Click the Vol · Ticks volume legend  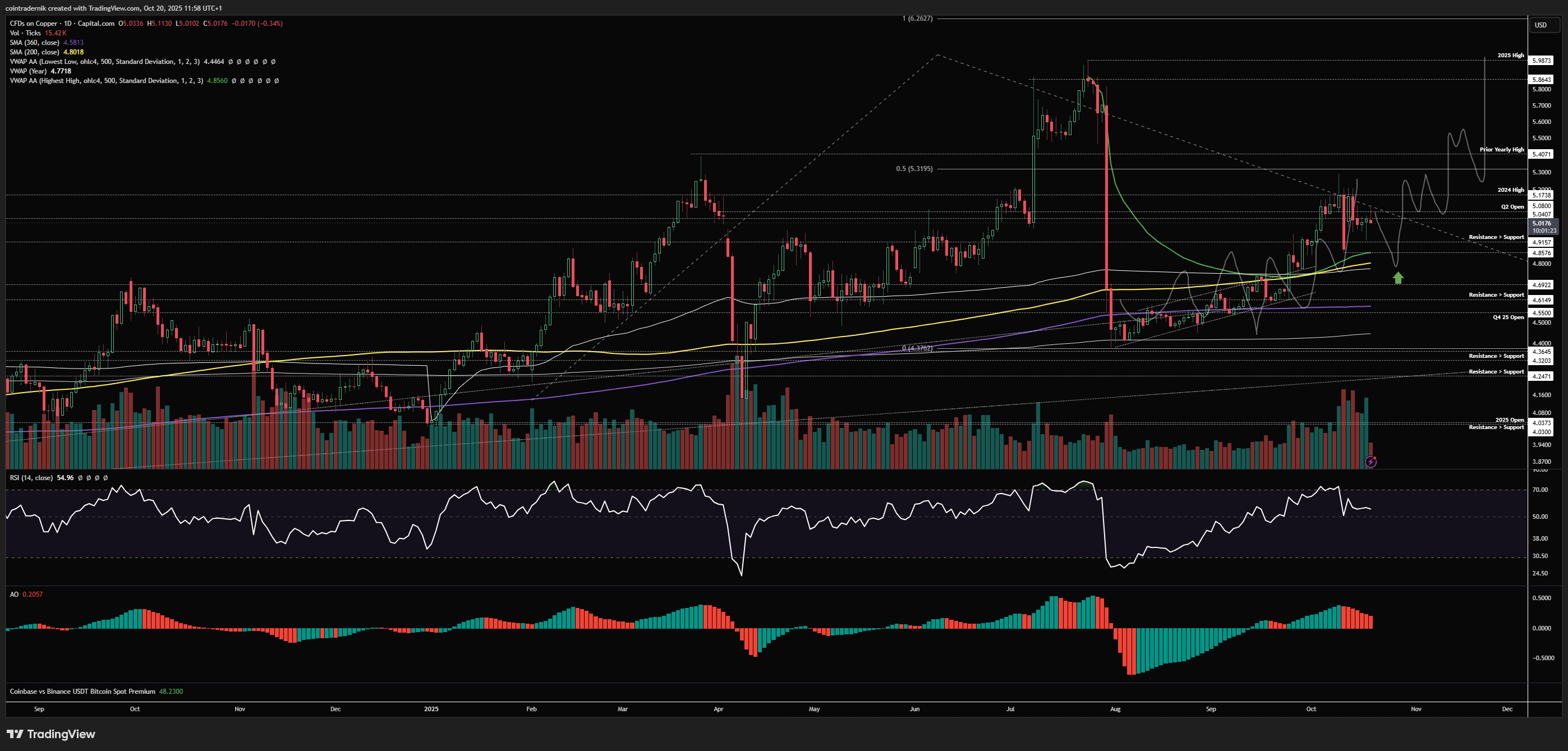(x=25, y=33)
